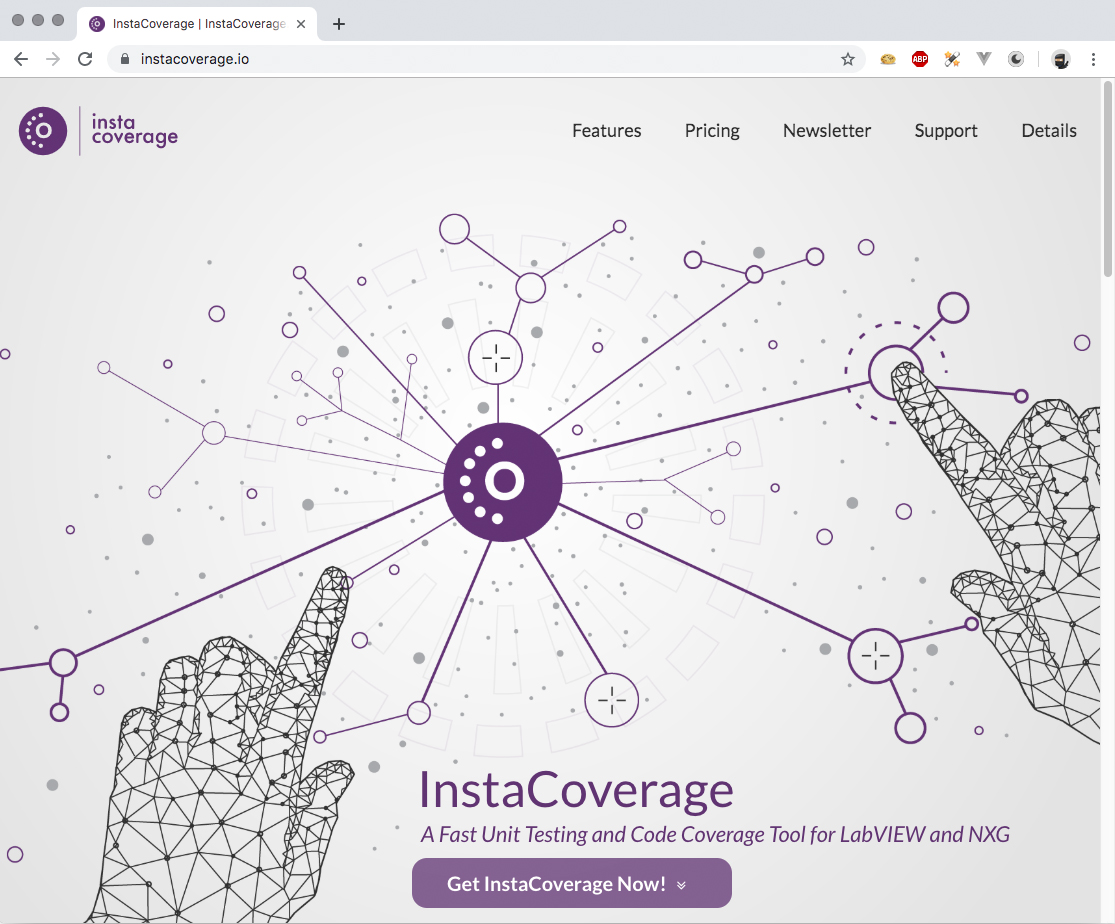Open the cookie extension icon

[887, 59]
